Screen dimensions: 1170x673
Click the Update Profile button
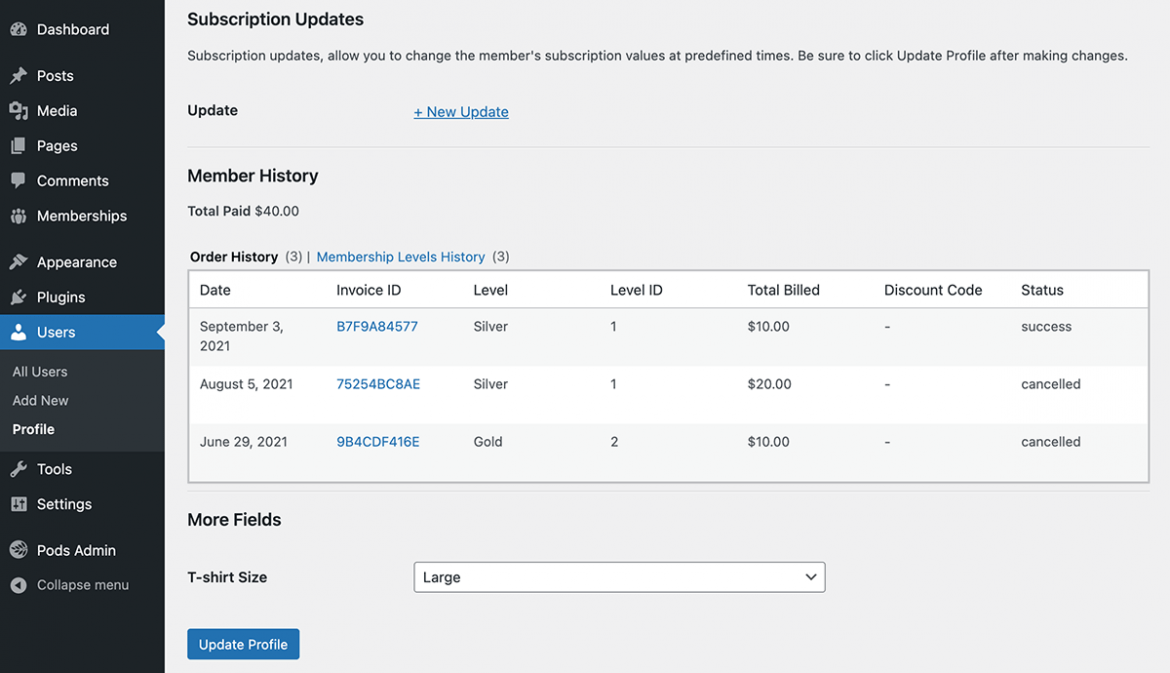(x=243, y=644)
